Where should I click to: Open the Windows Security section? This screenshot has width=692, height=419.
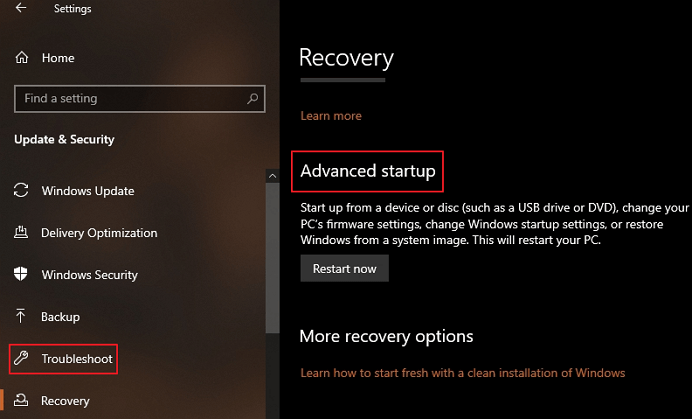click(90, 275)
